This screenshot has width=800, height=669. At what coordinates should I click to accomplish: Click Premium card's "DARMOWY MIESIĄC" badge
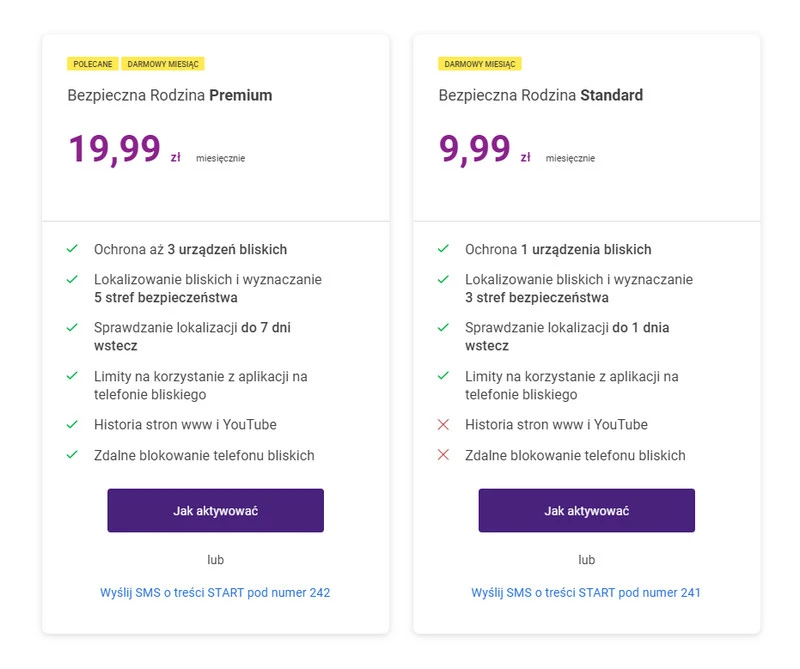[163, 64]
